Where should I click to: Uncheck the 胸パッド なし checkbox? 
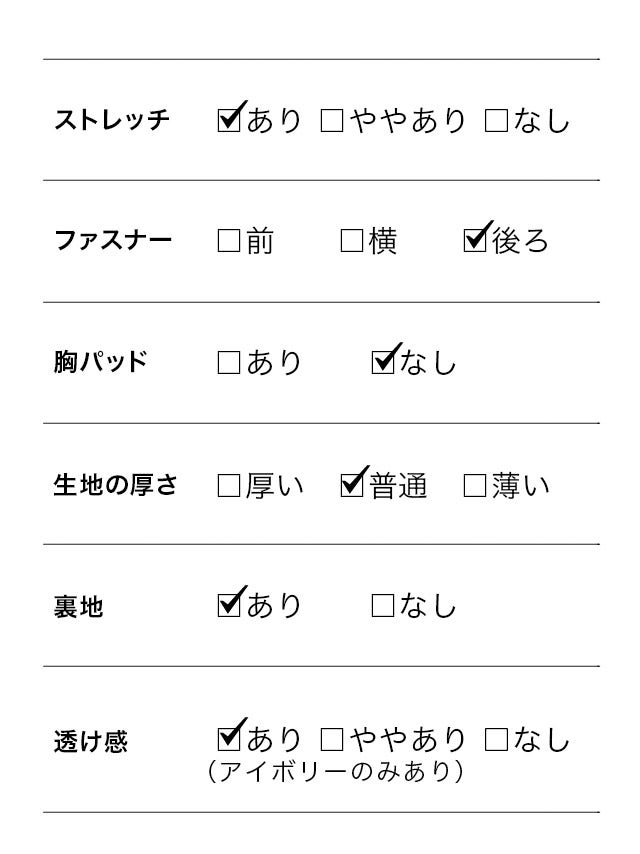382,363
